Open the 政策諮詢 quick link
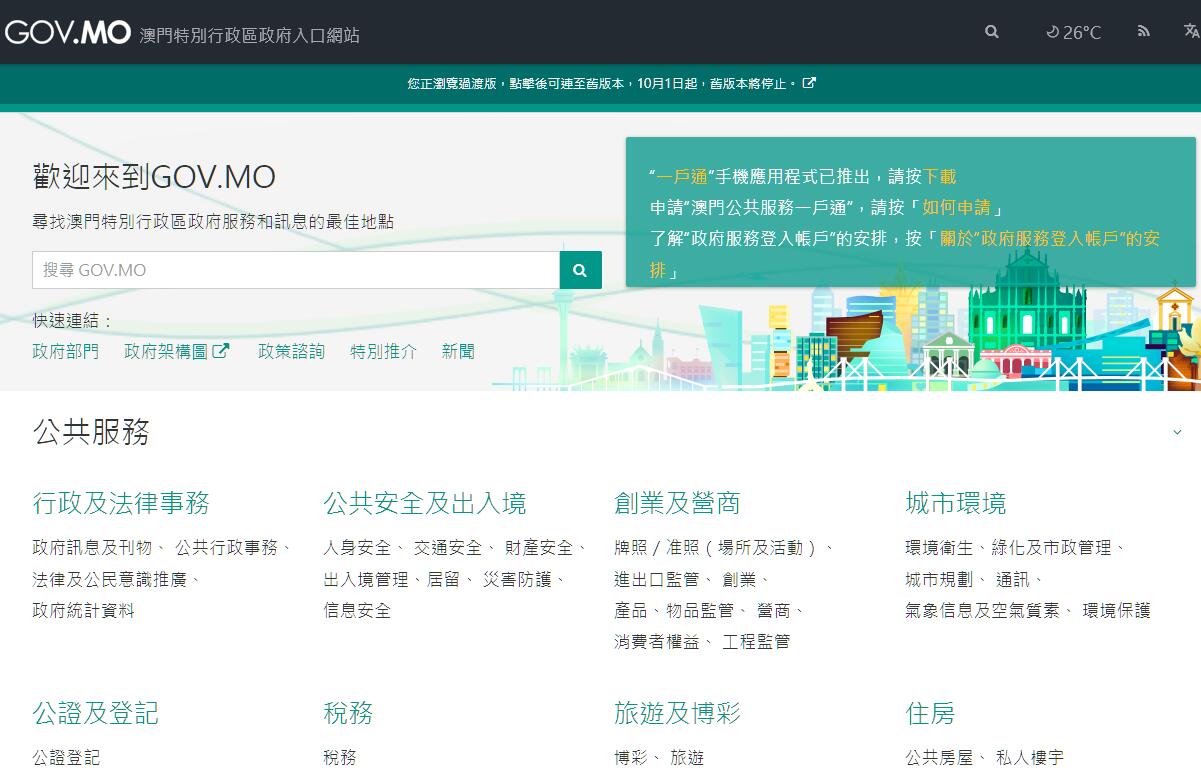 [291, 351]
